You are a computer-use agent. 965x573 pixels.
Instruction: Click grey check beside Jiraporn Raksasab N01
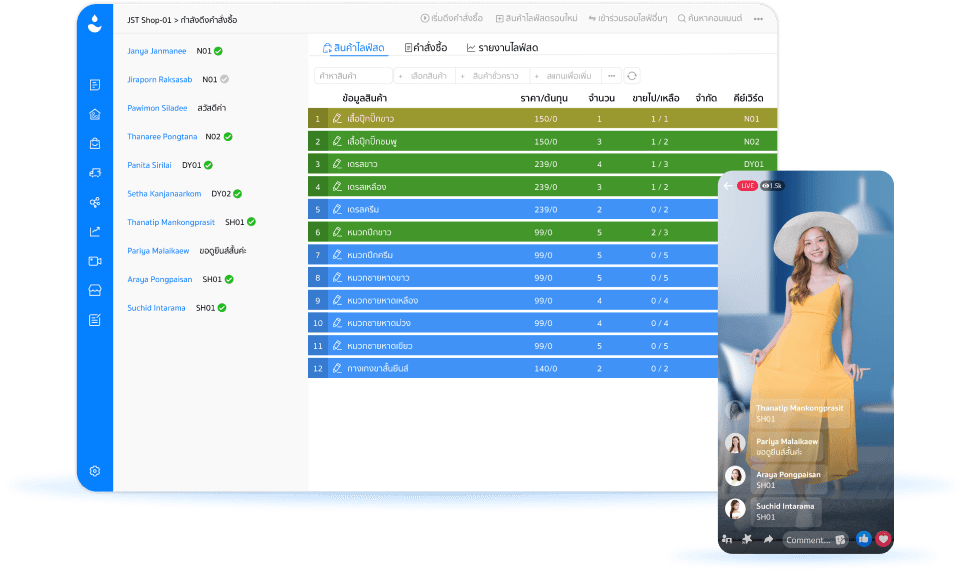225,79
